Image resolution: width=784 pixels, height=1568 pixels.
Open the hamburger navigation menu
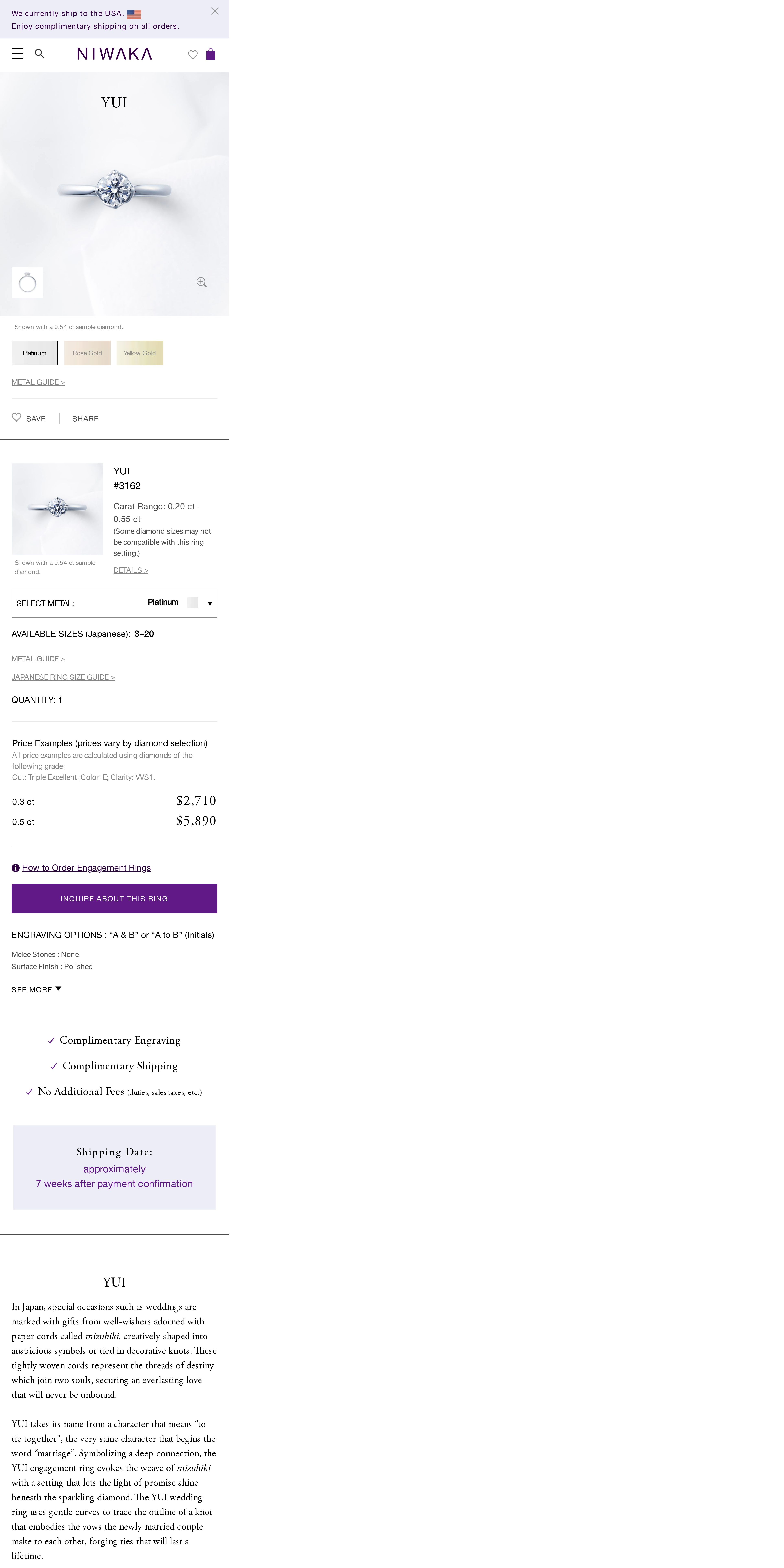pos(18,54)
